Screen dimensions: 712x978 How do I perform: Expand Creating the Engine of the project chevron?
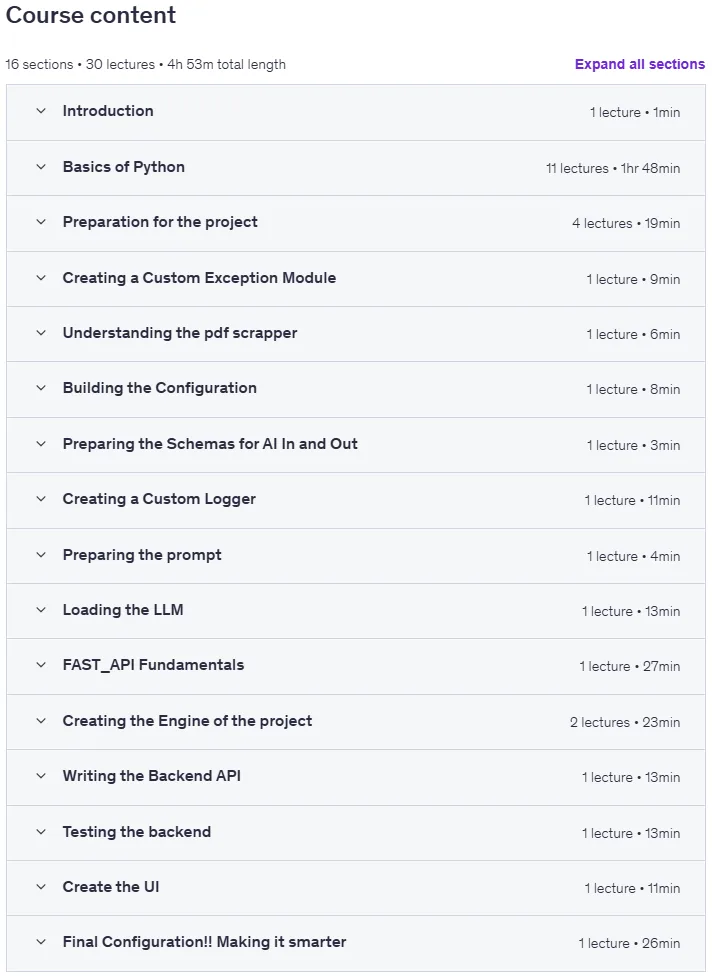click(x=41, y=721)
